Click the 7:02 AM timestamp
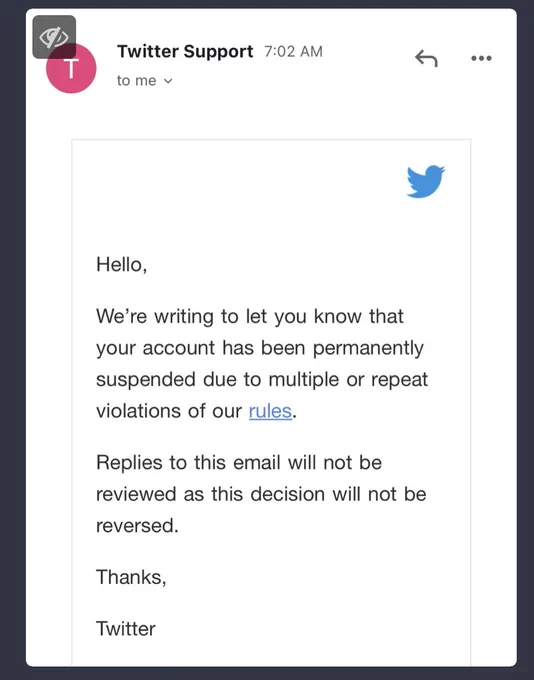 point(293,52)
